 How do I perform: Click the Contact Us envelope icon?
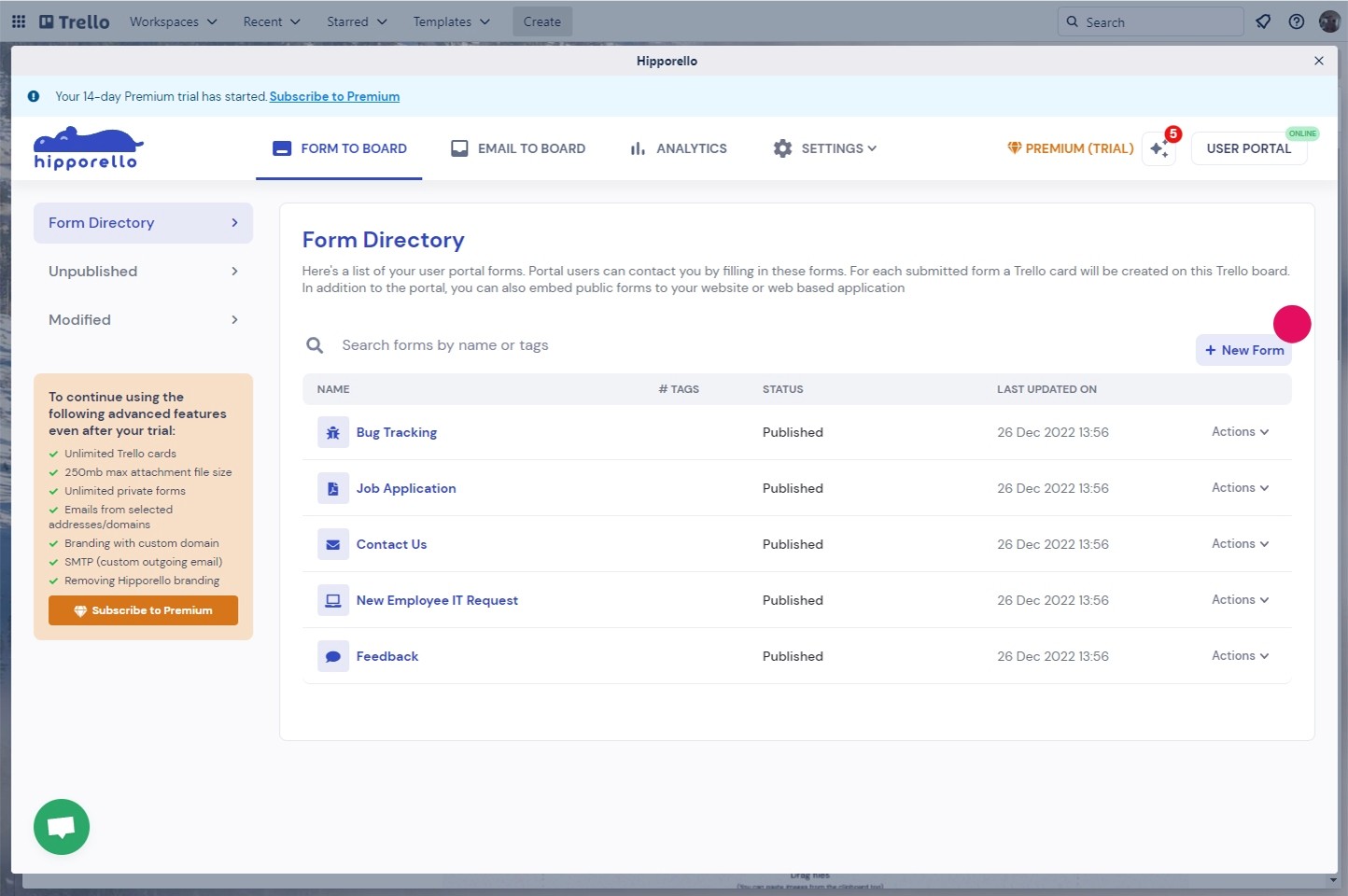(x=333, y=544)
